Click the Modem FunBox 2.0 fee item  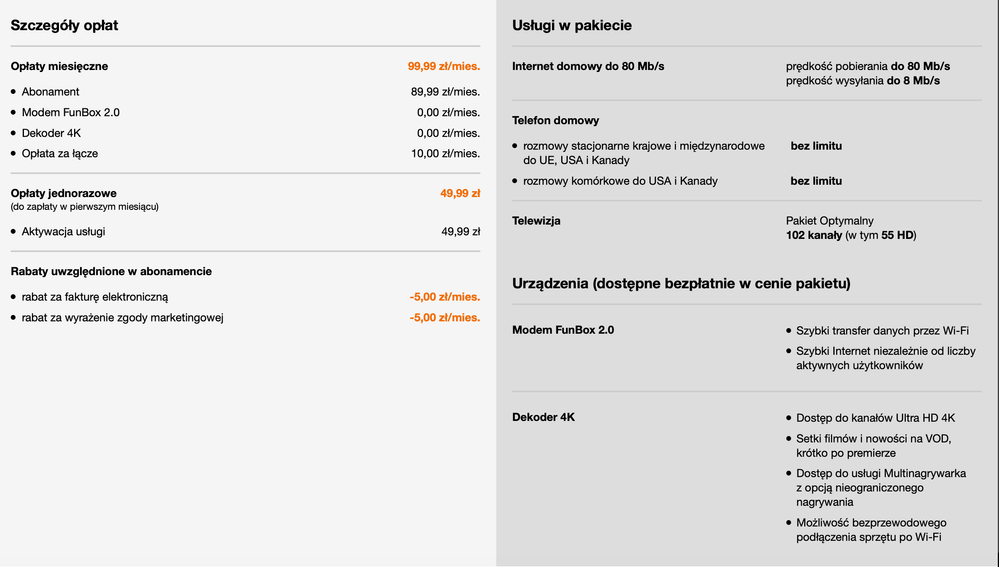(x=70, y=113)
